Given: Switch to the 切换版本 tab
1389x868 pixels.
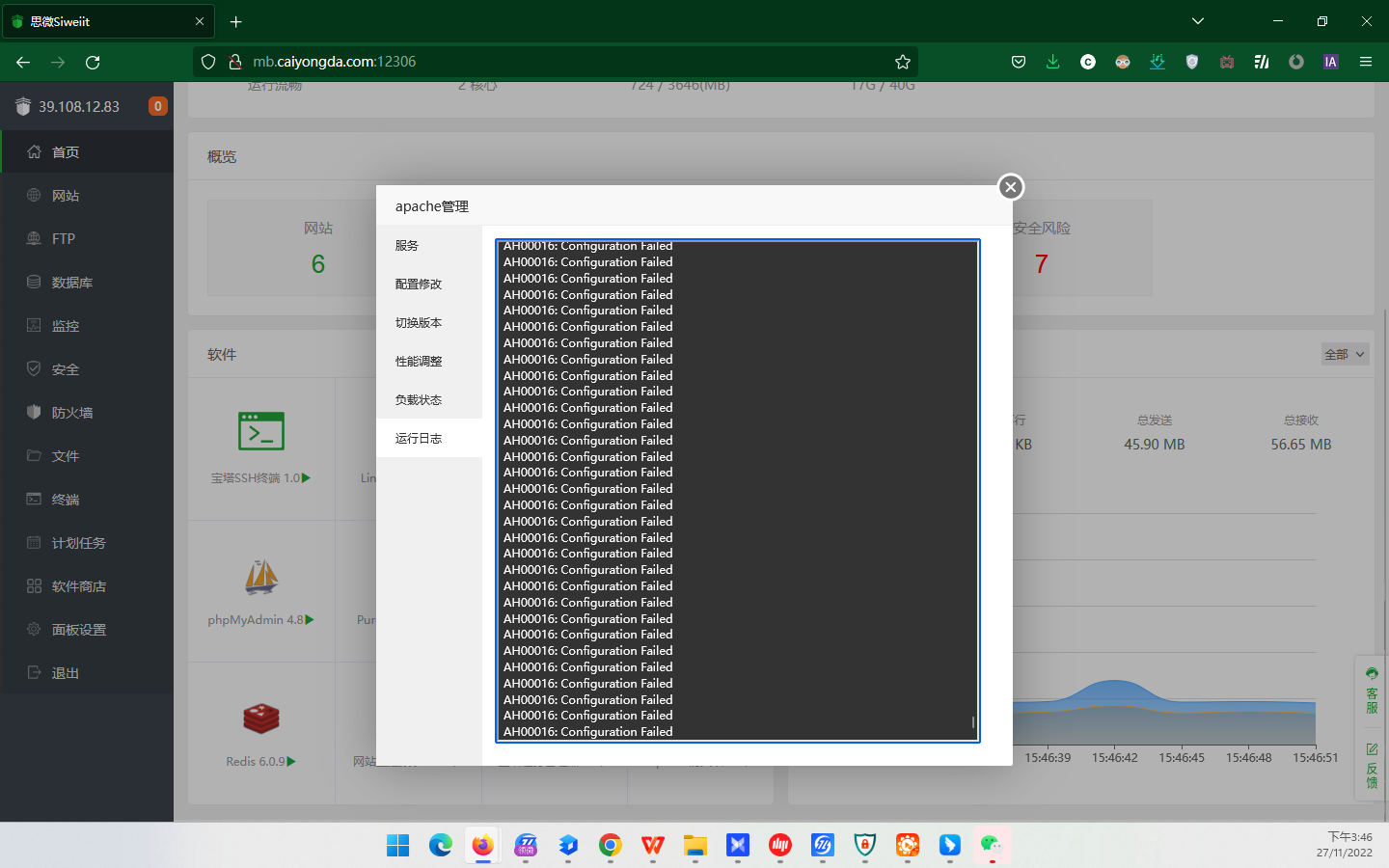Looking at the screenshot, I should click(419, 323).
